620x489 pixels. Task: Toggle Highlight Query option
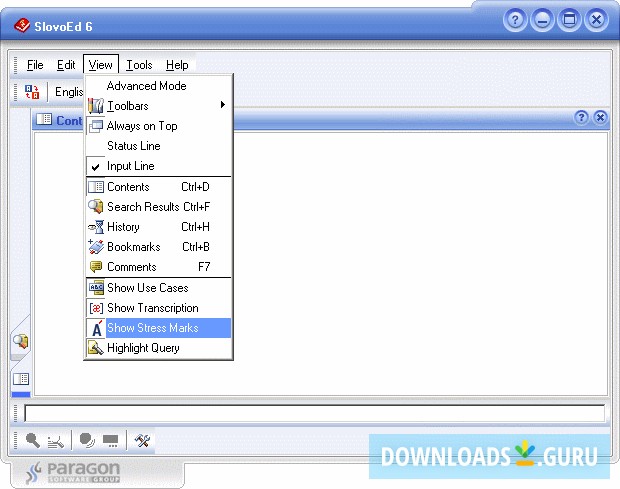(x=159, y=348)
